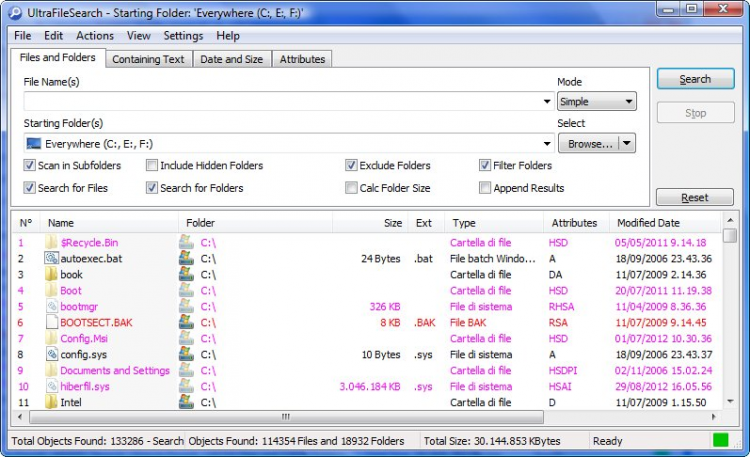Click the Ext column header
750x457 pixels.
click(x=426, y=223)
